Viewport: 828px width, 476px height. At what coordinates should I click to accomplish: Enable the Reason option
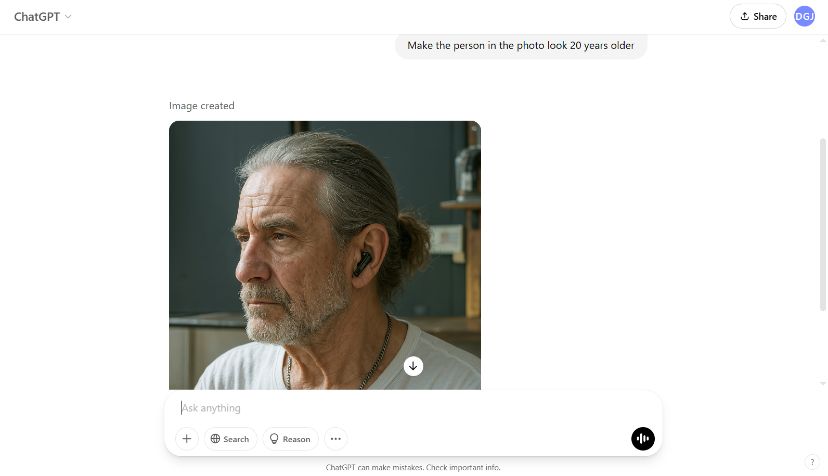290,439
